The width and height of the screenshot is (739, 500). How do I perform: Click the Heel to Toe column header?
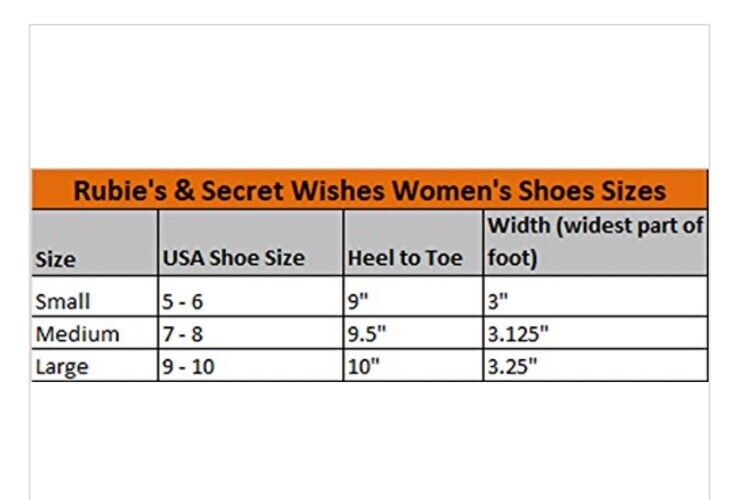click(x=413, y=242)
